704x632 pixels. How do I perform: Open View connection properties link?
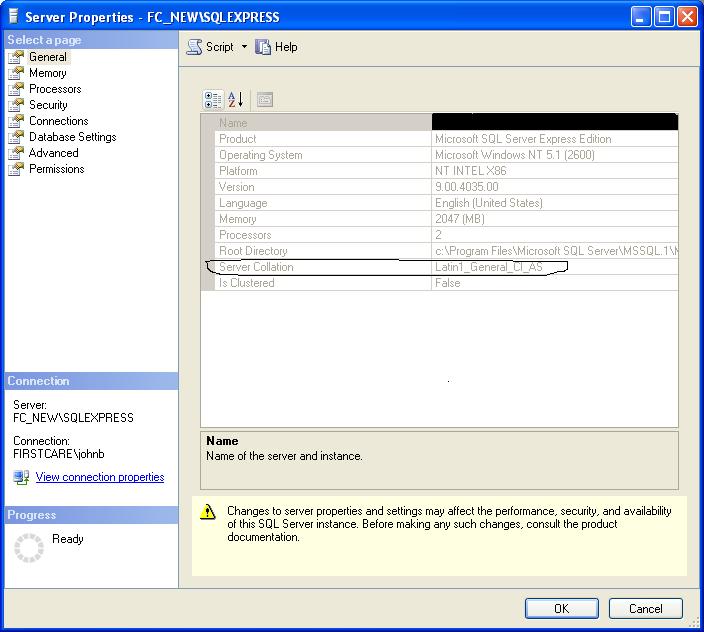[x=100, y=477]
